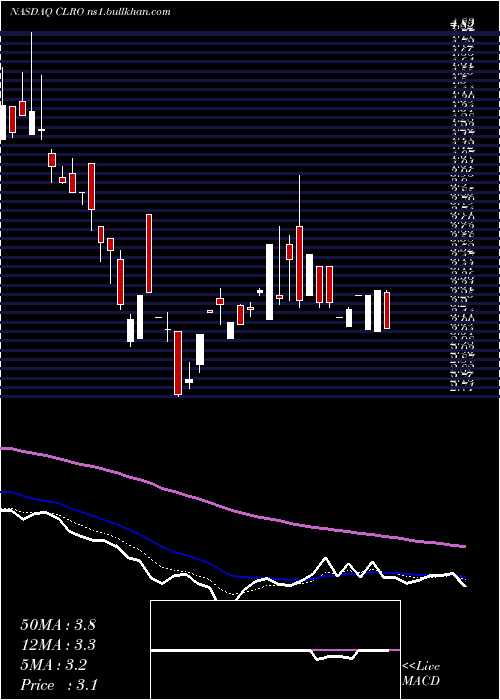Click inside the MACD indicator box
Viewport: 500px width, 700px height.
coord(275,650)
